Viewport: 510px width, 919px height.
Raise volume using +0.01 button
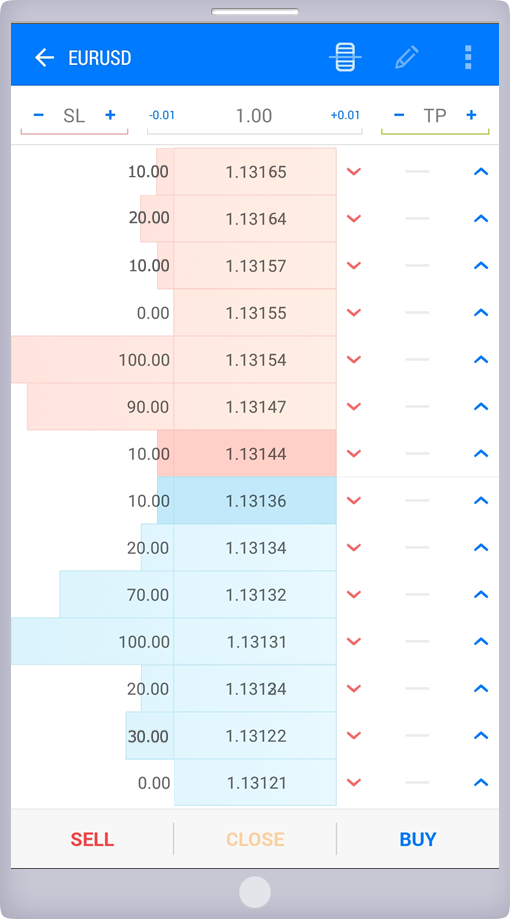pyautogui.click(x=345, y=115)
